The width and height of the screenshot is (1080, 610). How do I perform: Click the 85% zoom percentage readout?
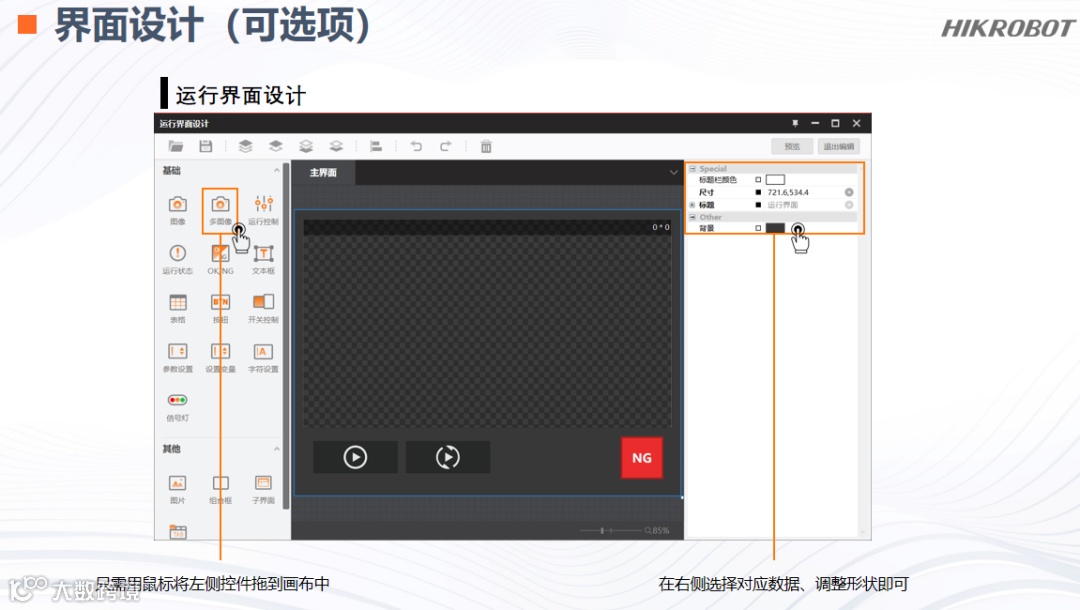tap(661, 530)
